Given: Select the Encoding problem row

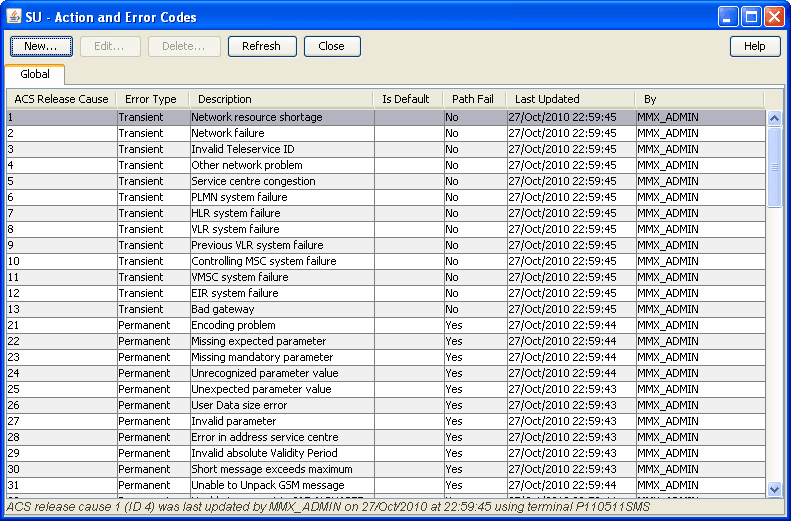Looking at the screenshot, I should tap(386, 325).
